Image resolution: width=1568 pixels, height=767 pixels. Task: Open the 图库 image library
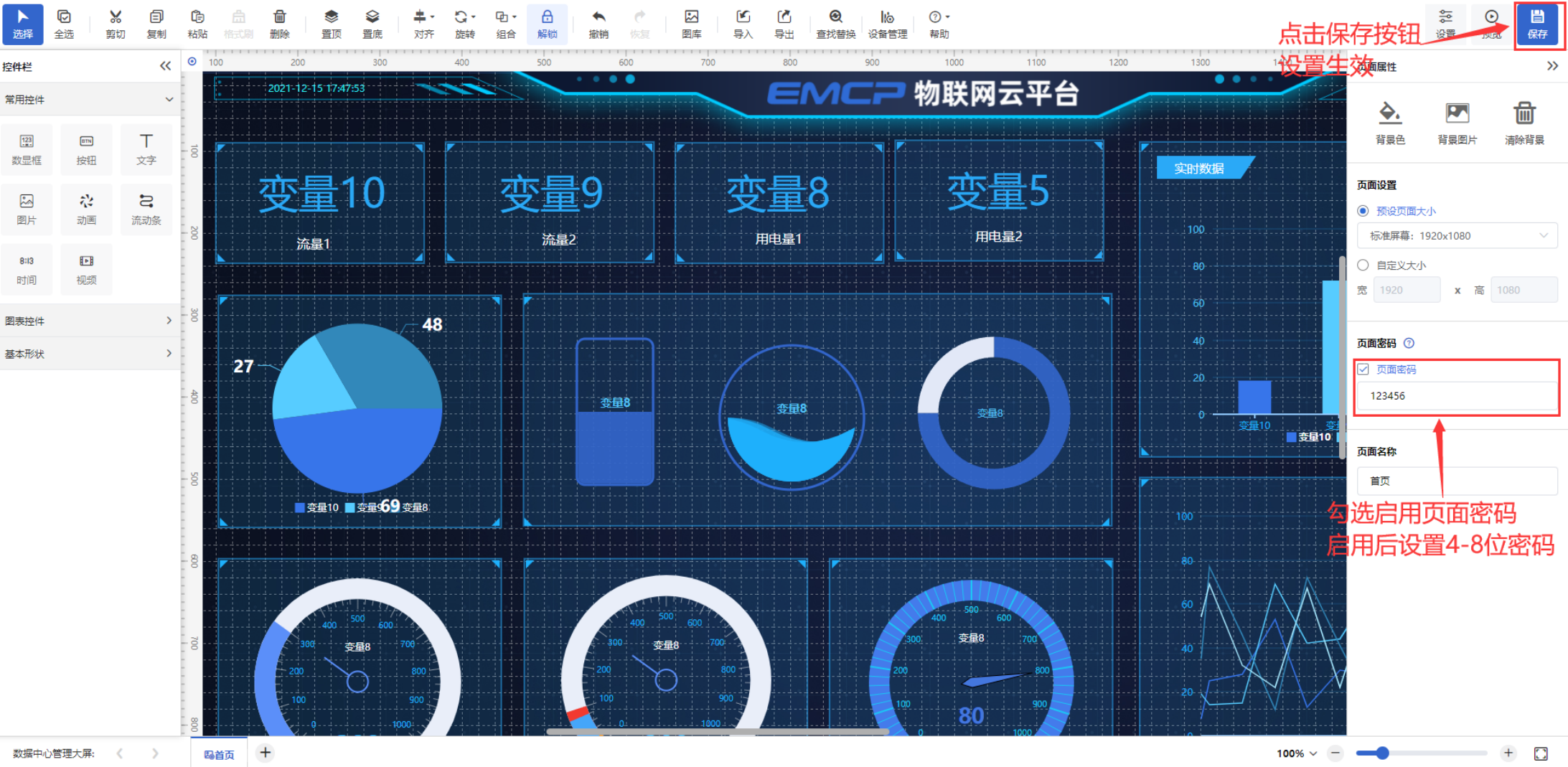[x=691, y=24]
